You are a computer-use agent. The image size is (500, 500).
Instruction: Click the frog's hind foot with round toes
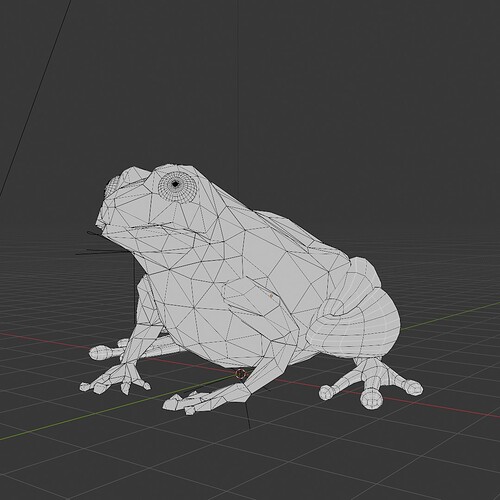[371, 383]
